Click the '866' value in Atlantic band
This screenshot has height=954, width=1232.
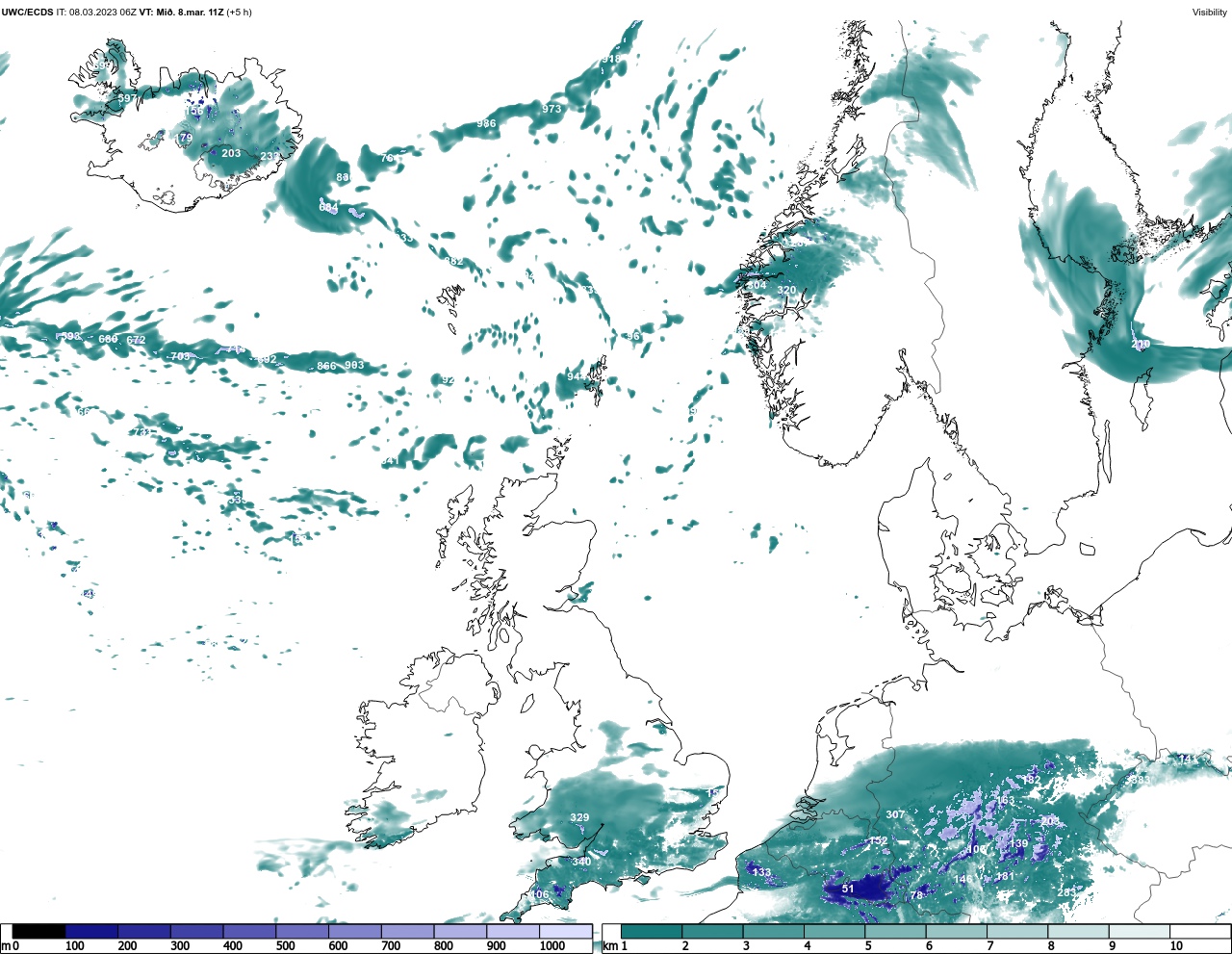coord(326,366)
